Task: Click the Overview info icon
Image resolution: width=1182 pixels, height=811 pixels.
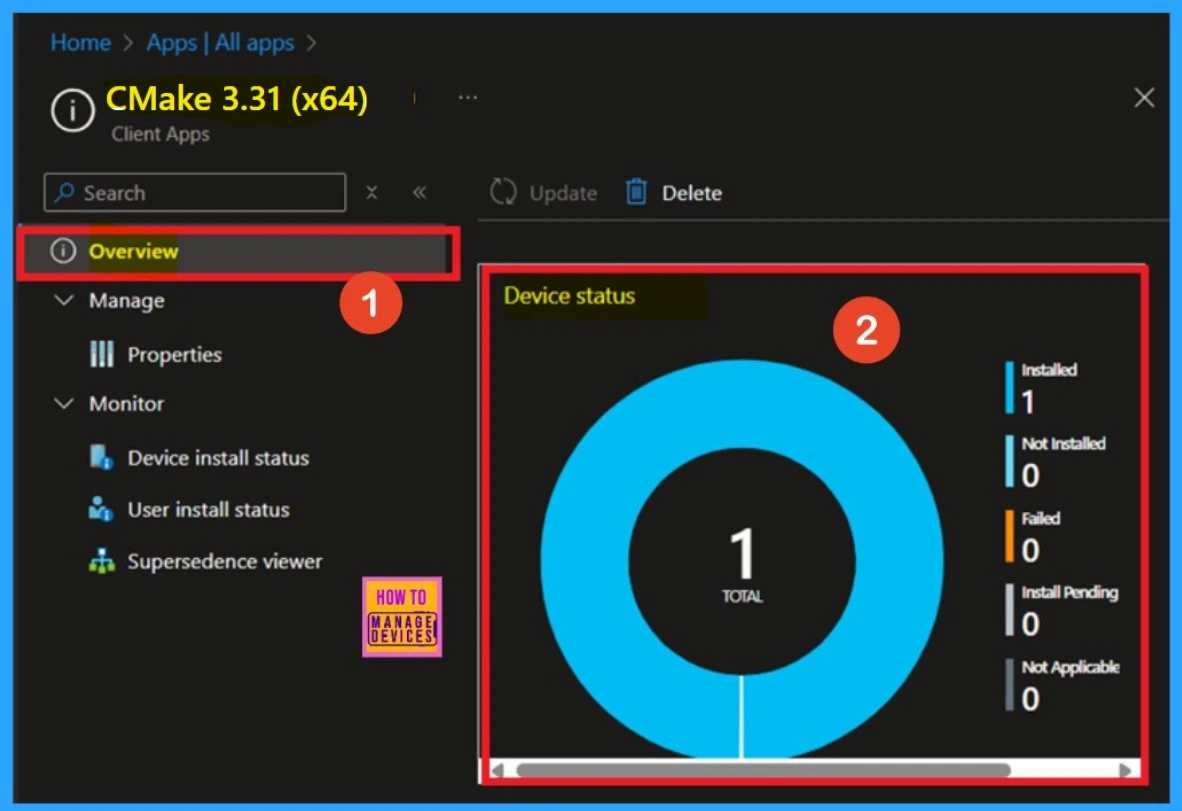Action: pyautogui.click(x=63, y=250)
